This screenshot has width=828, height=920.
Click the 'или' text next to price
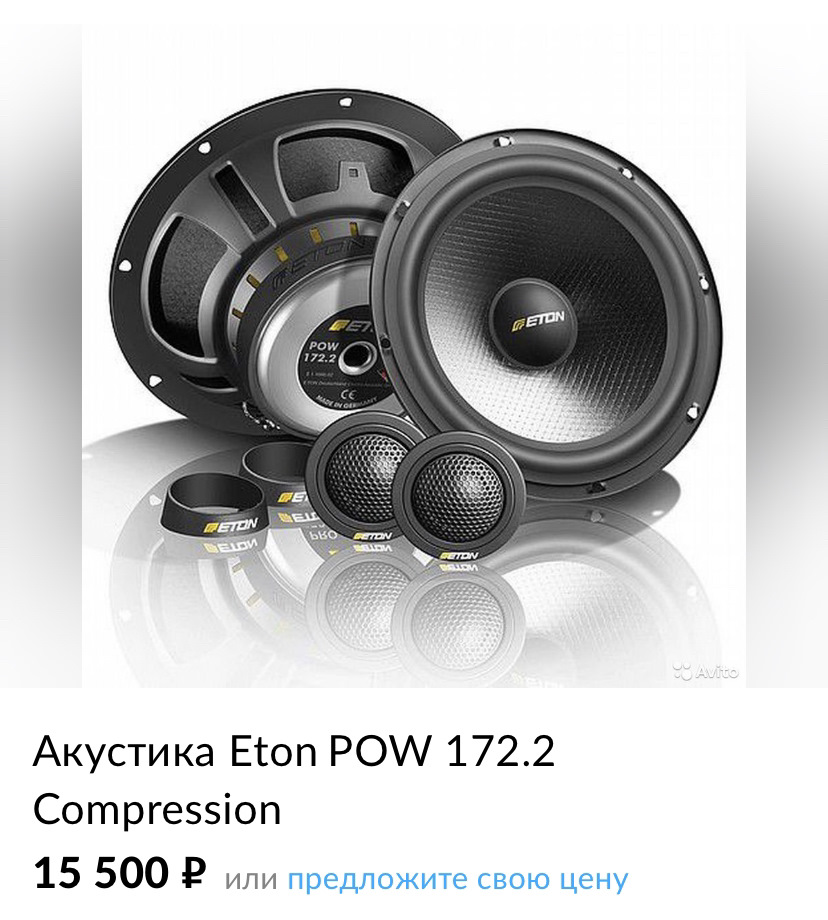(251, 879)
